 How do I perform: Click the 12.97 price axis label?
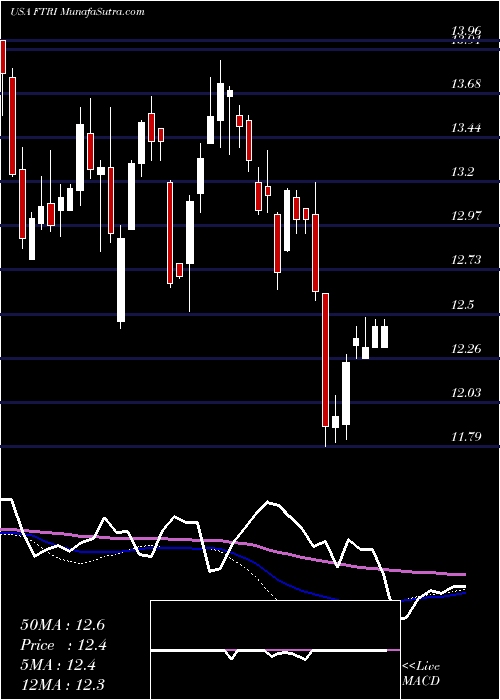pyautogui.click(x=466, y=216)
